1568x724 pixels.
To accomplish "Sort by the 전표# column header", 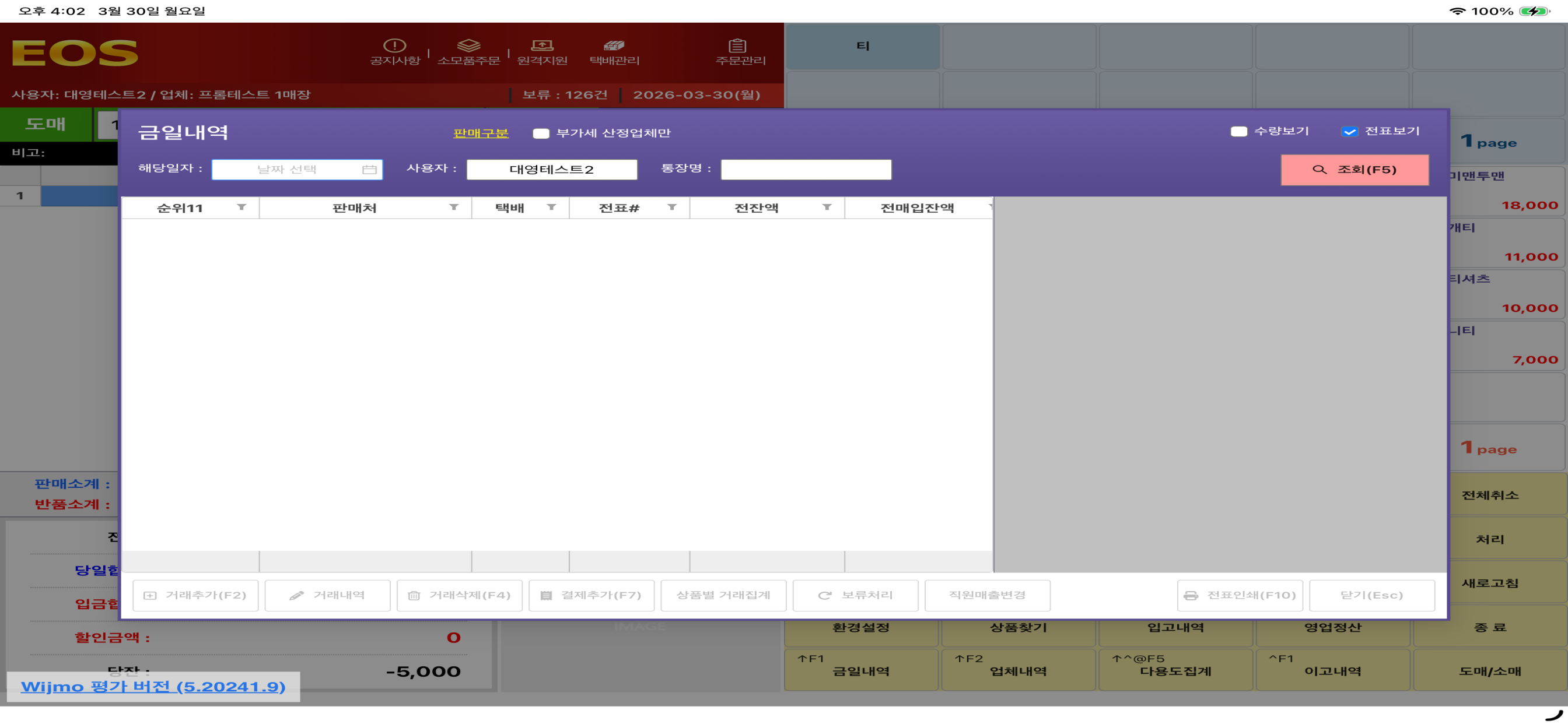I will click(x=619, y=208).
